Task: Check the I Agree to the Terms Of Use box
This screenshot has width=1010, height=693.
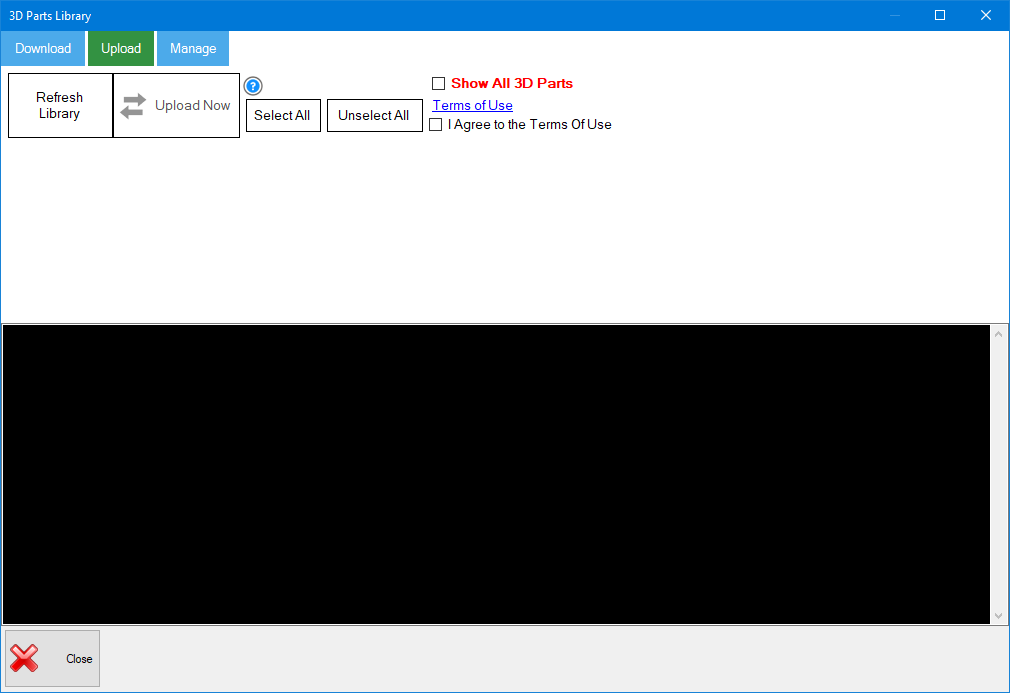Action: click(x=435, y=124)
